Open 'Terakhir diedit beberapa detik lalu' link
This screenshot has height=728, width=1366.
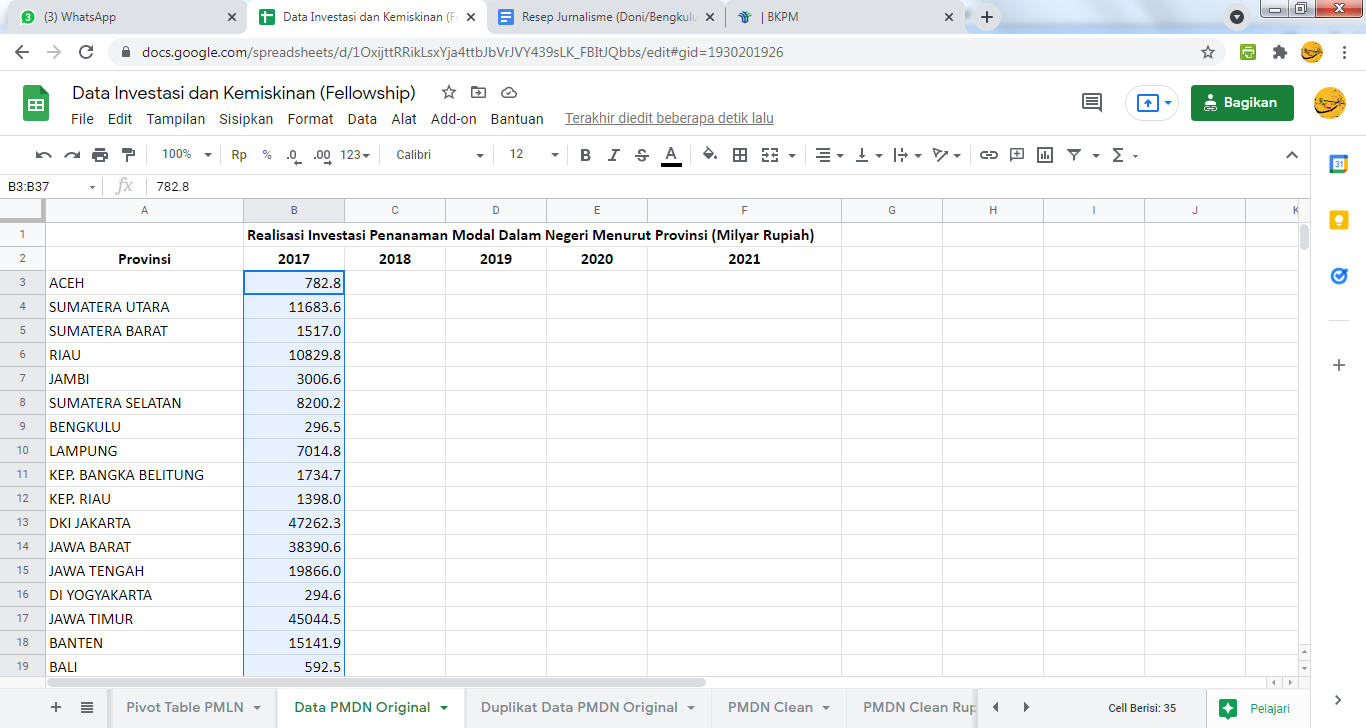[669, 119]
